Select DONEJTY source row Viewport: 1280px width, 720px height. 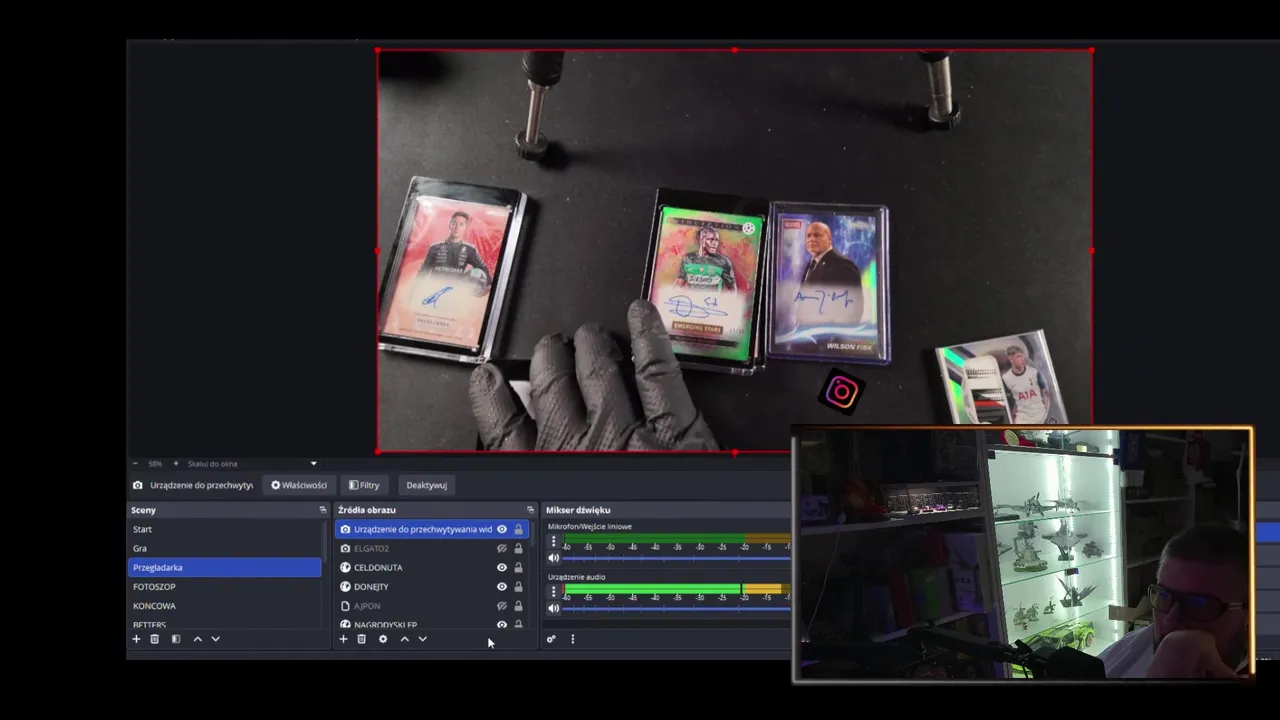pyautogui.click(x=430, y=586)
